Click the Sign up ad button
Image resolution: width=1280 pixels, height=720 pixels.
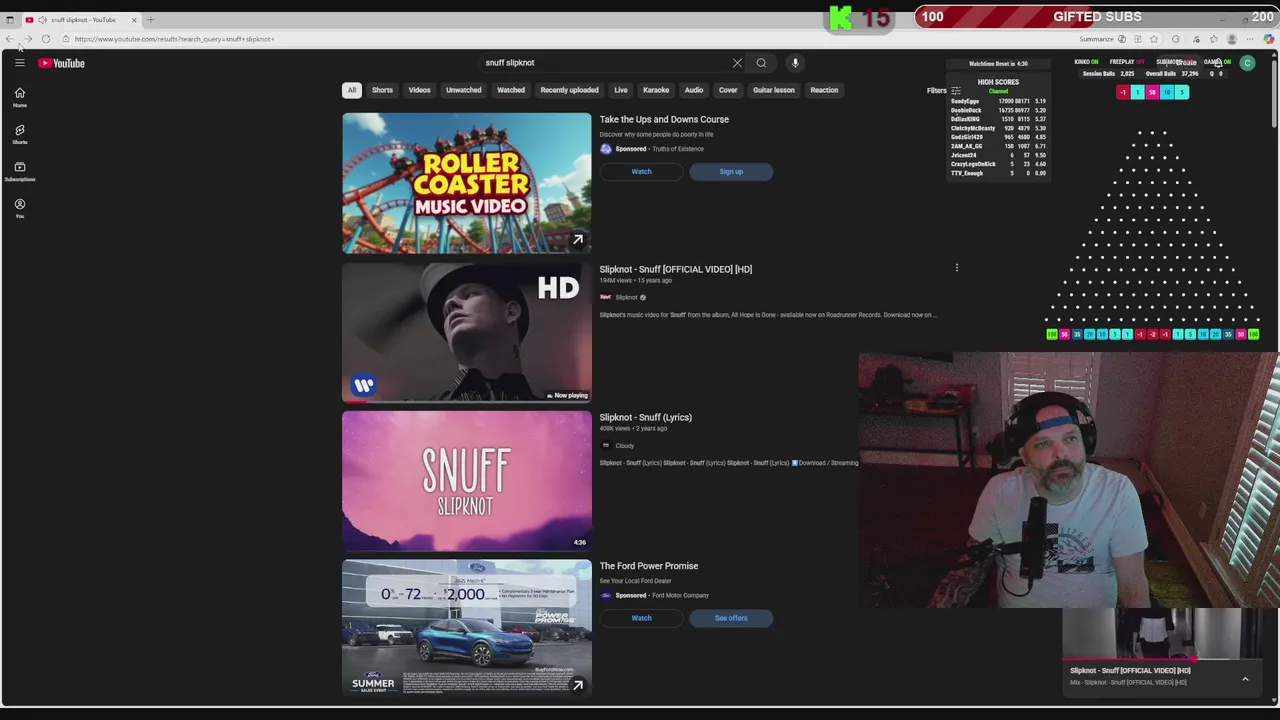[x=731, y=172]
